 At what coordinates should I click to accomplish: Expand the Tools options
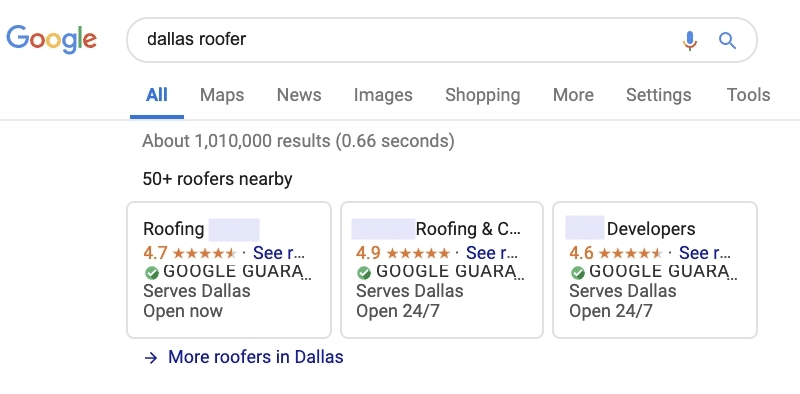coord(748,95)
